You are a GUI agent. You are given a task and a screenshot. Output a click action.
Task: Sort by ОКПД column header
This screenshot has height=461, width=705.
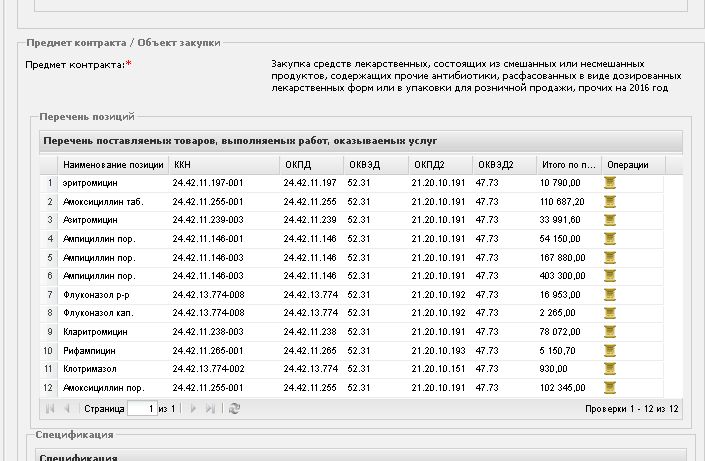pos(312,165)
